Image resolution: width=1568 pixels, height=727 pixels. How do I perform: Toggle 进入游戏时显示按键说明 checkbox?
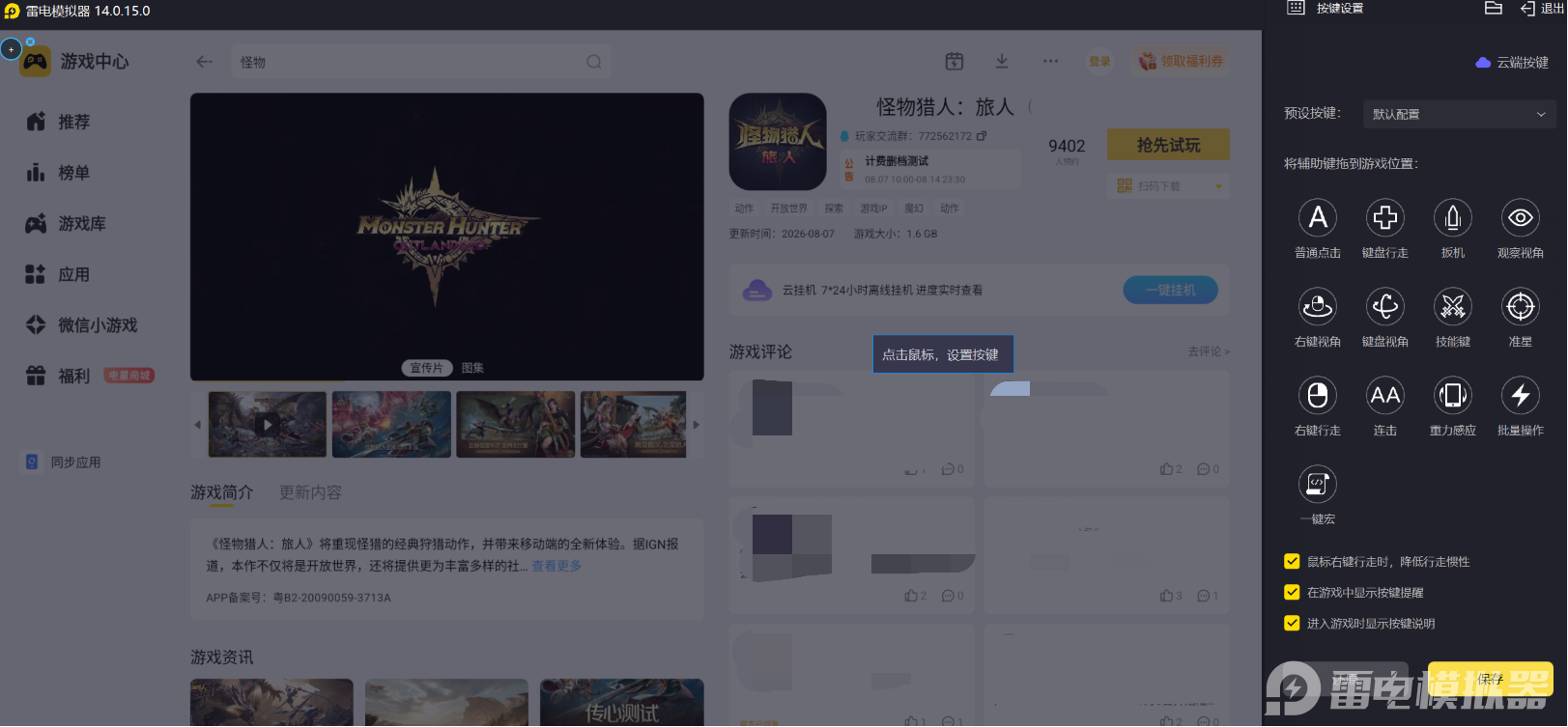tap(1292, 624)
